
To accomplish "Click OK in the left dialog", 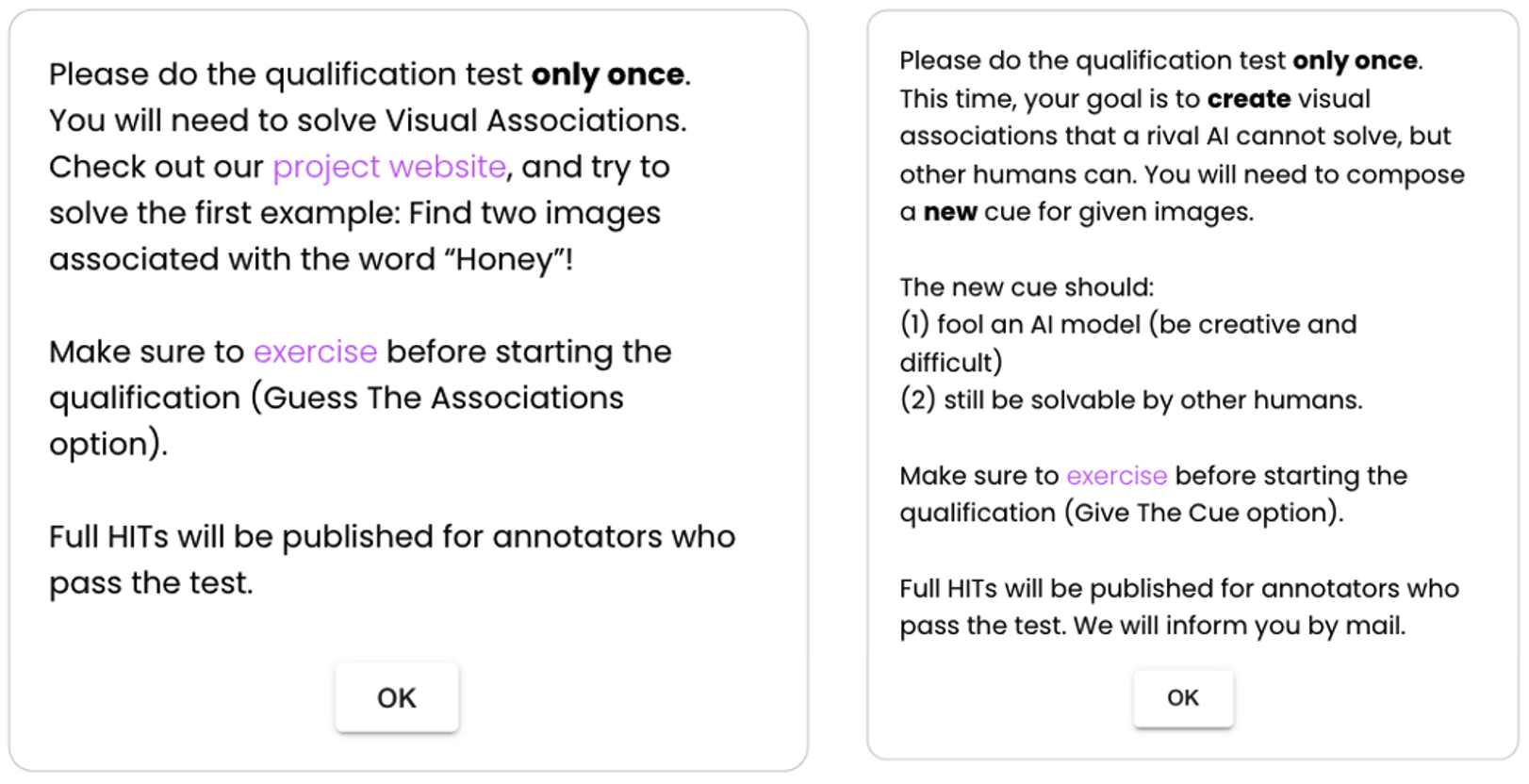I will pos(396,698).
